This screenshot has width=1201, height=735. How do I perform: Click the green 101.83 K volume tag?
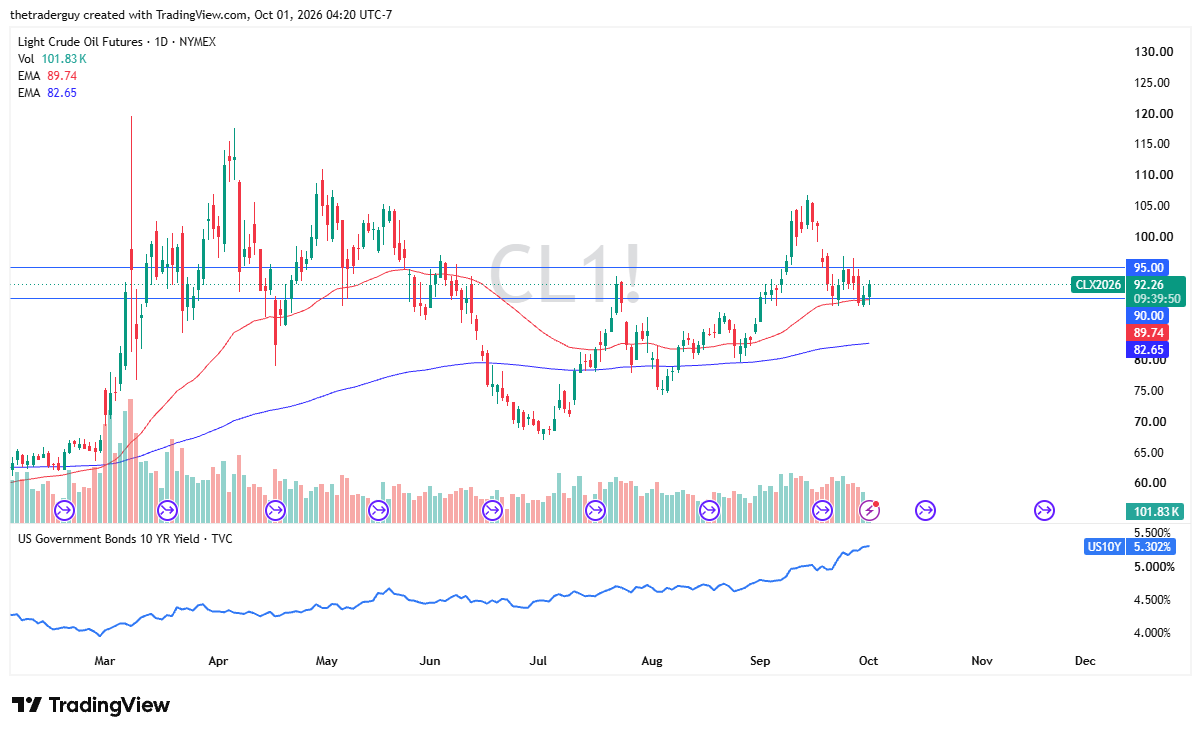(1155, 512)
